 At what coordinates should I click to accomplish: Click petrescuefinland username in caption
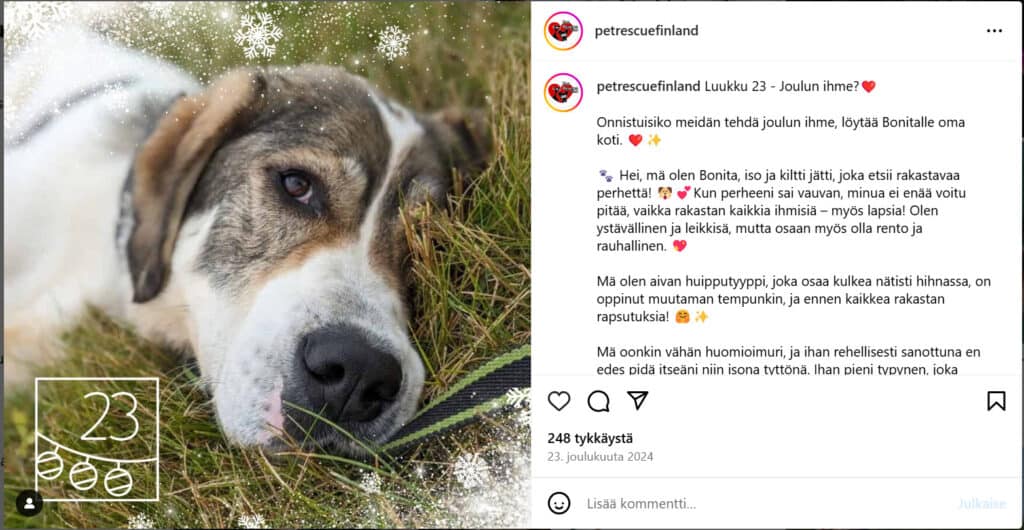point(648,87)
